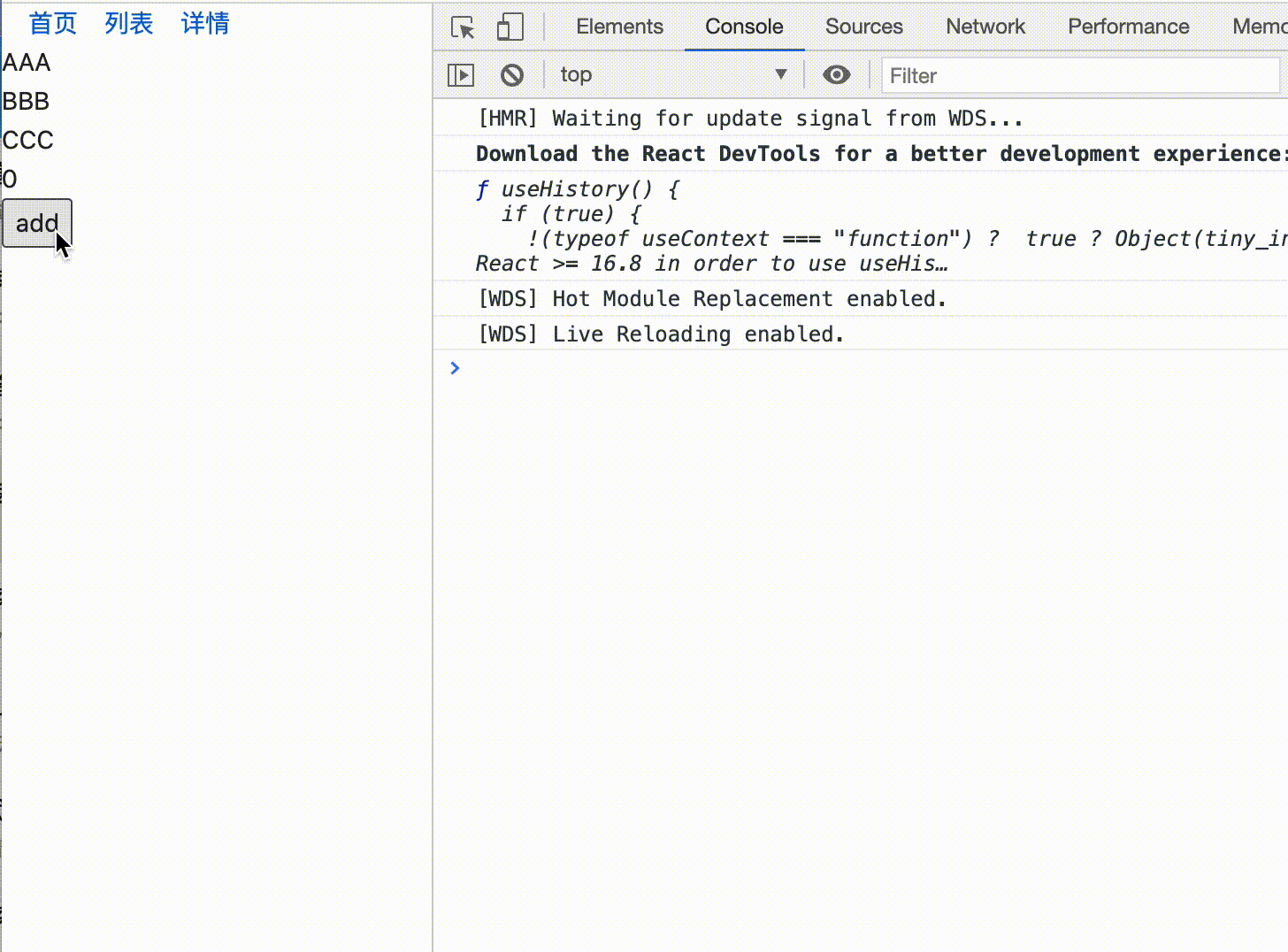Create live expression with eye icon
This screenshot has width=1288, height=952.
click(836, 75)
